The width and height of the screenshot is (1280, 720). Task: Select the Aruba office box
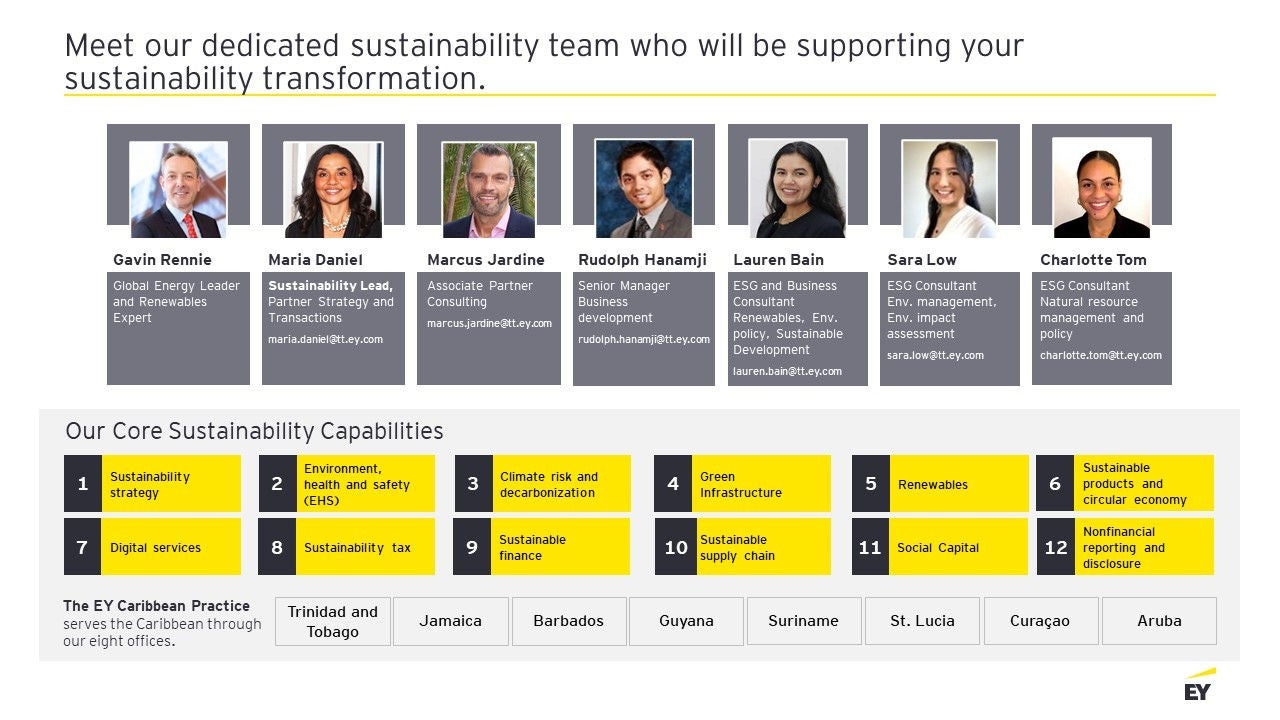(x=1159, y=621)
